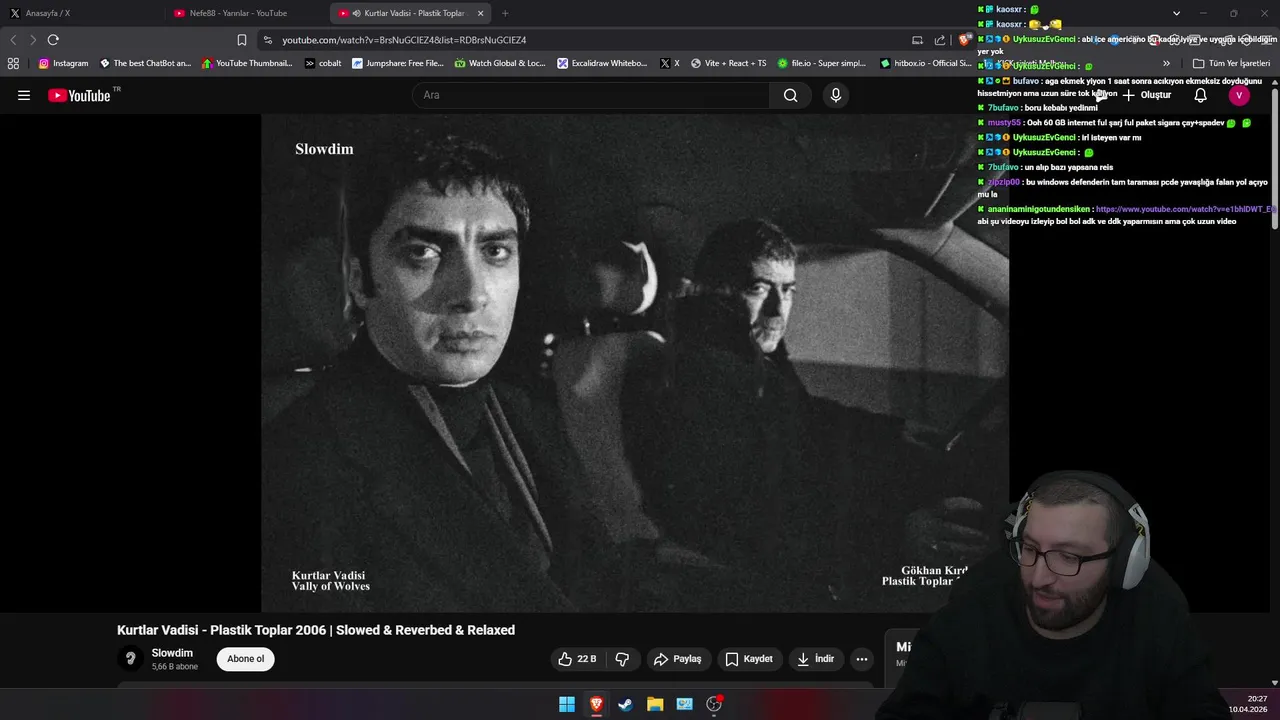1280x720 pixels.
Task: Save video with Kaydet button
Action: 749,659
